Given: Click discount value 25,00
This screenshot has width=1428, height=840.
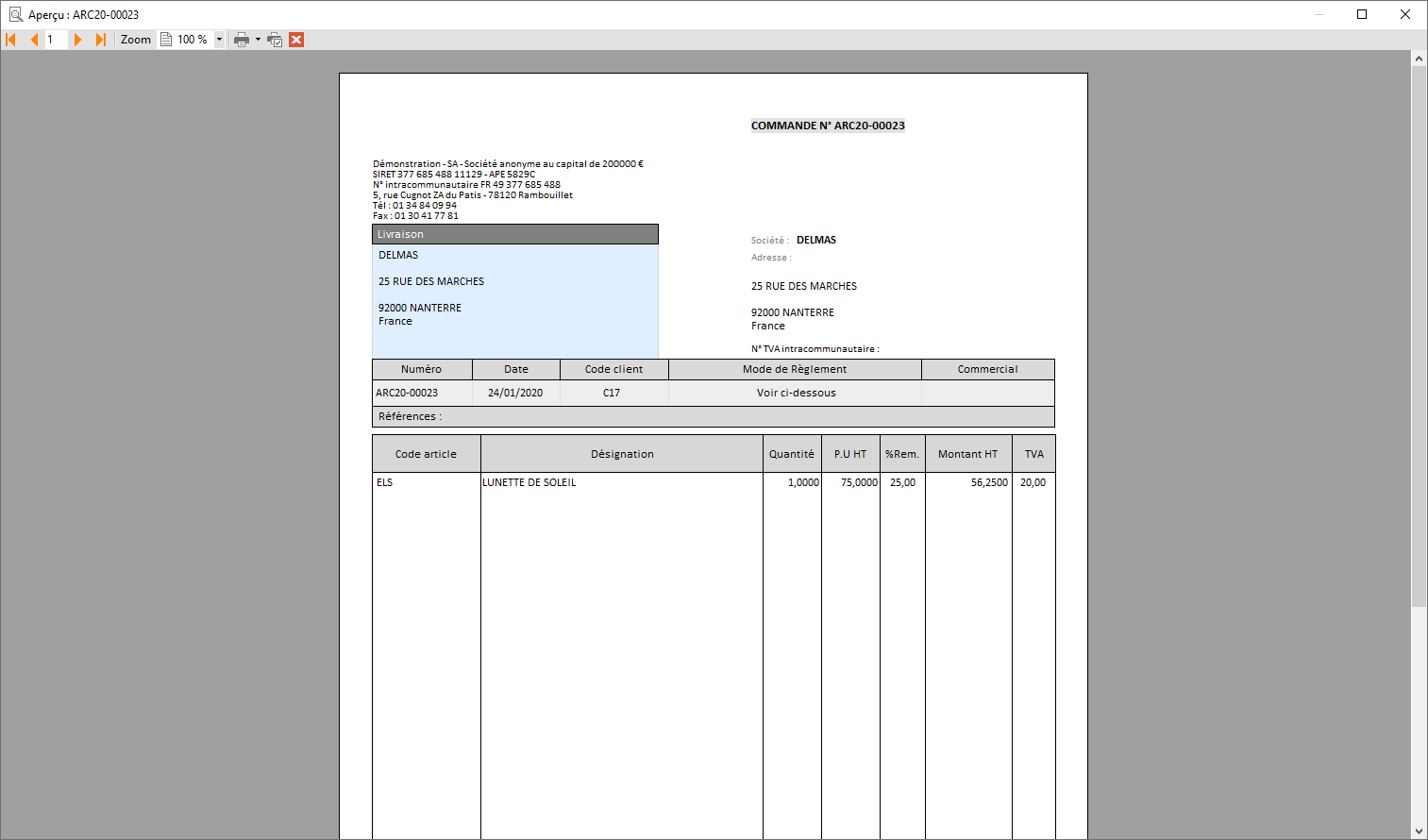Looking at the screenshot, I should coord(902,482).
